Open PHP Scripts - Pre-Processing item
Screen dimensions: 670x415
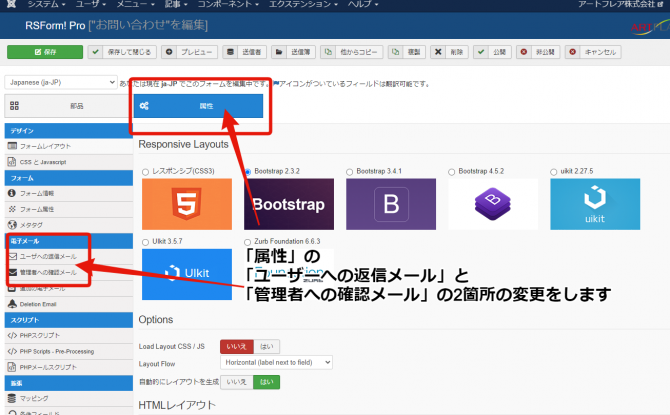(68, 351)
